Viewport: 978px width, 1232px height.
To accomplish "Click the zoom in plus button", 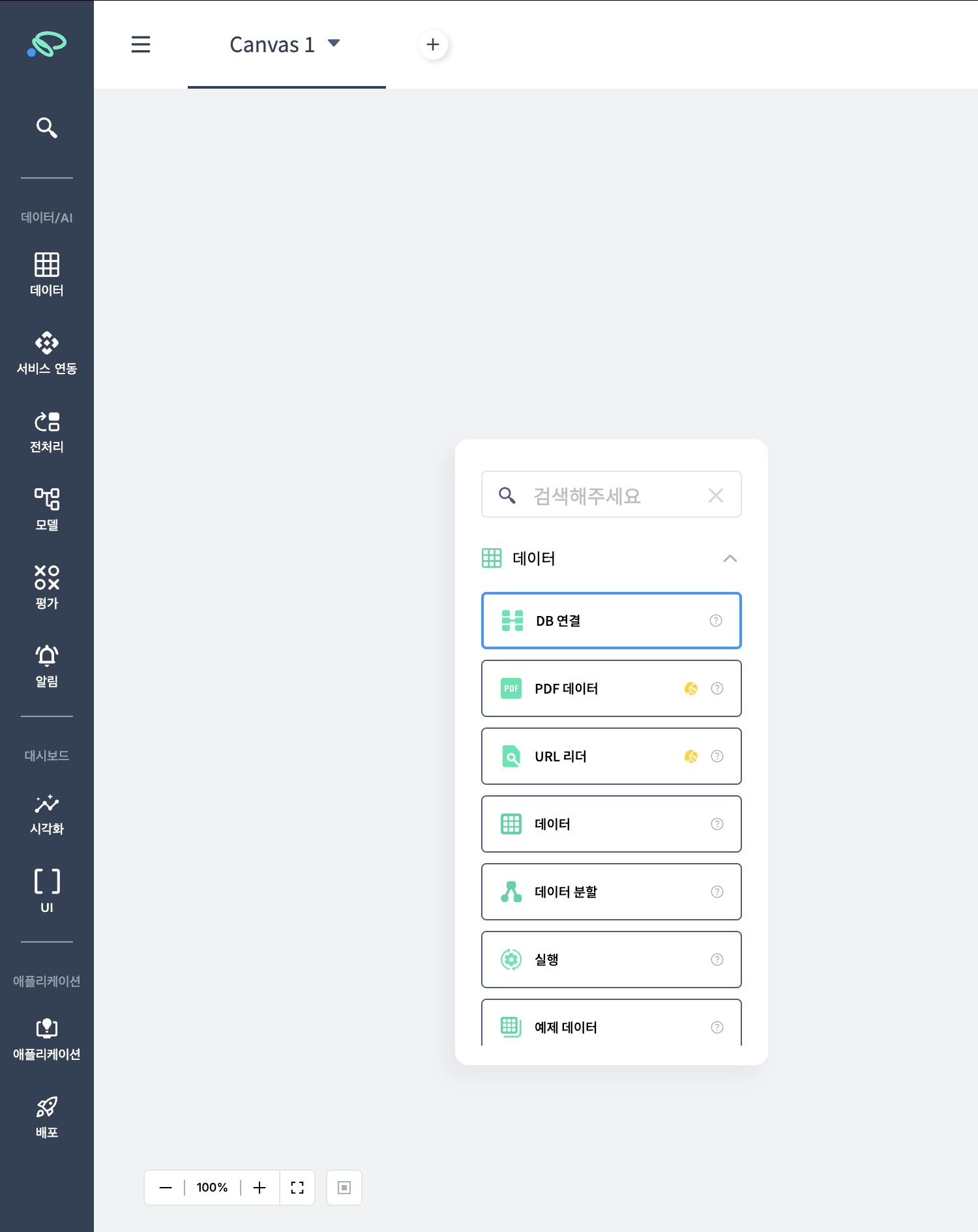I will [259, 1188].
